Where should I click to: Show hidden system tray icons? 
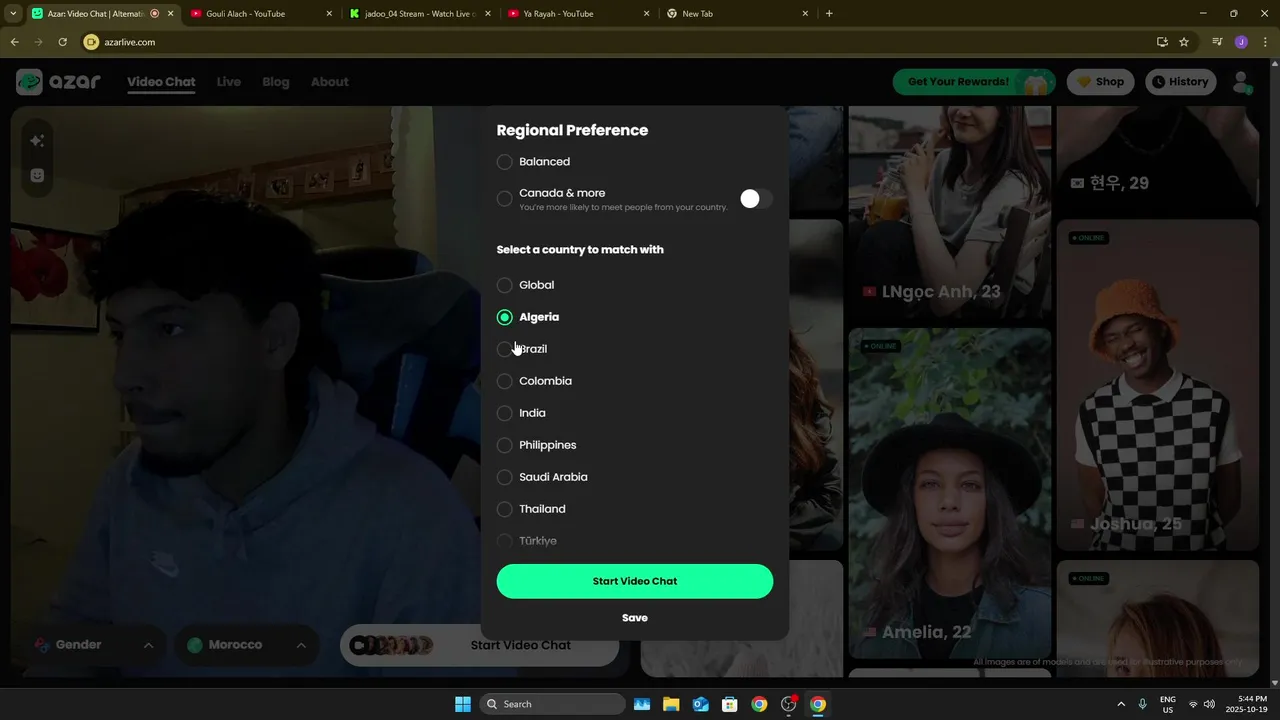coord(1121,704)
